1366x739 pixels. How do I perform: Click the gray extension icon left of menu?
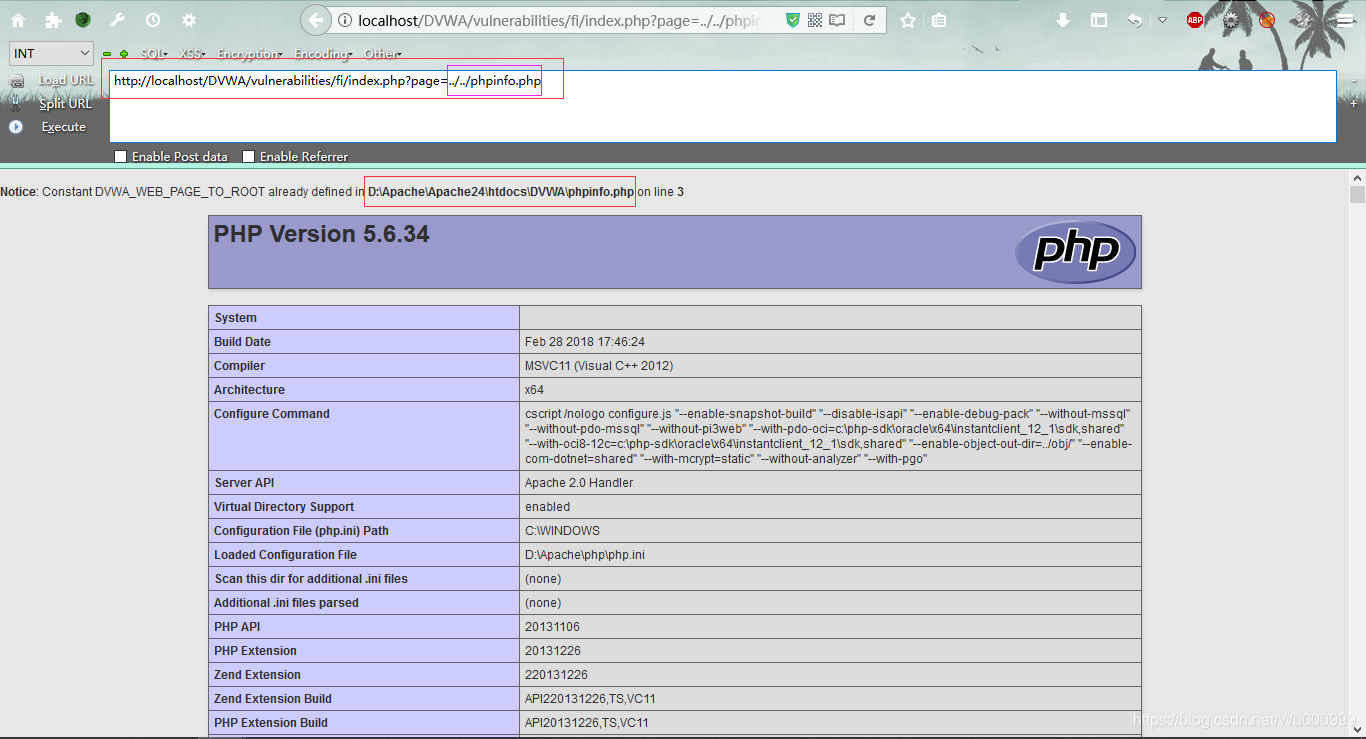coord(1302,20)
